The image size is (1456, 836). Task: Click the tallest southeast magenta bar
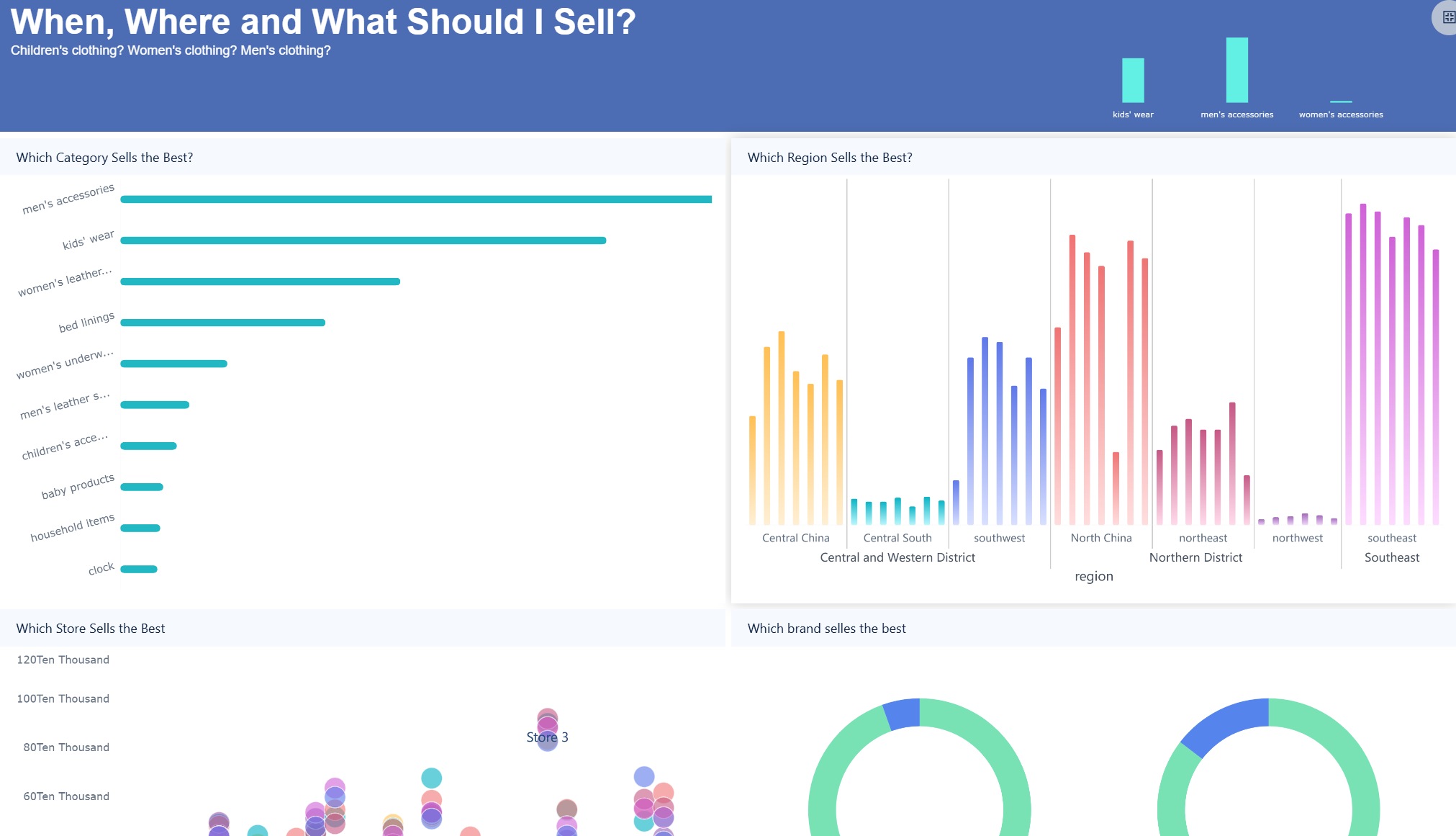[1362, 360]
